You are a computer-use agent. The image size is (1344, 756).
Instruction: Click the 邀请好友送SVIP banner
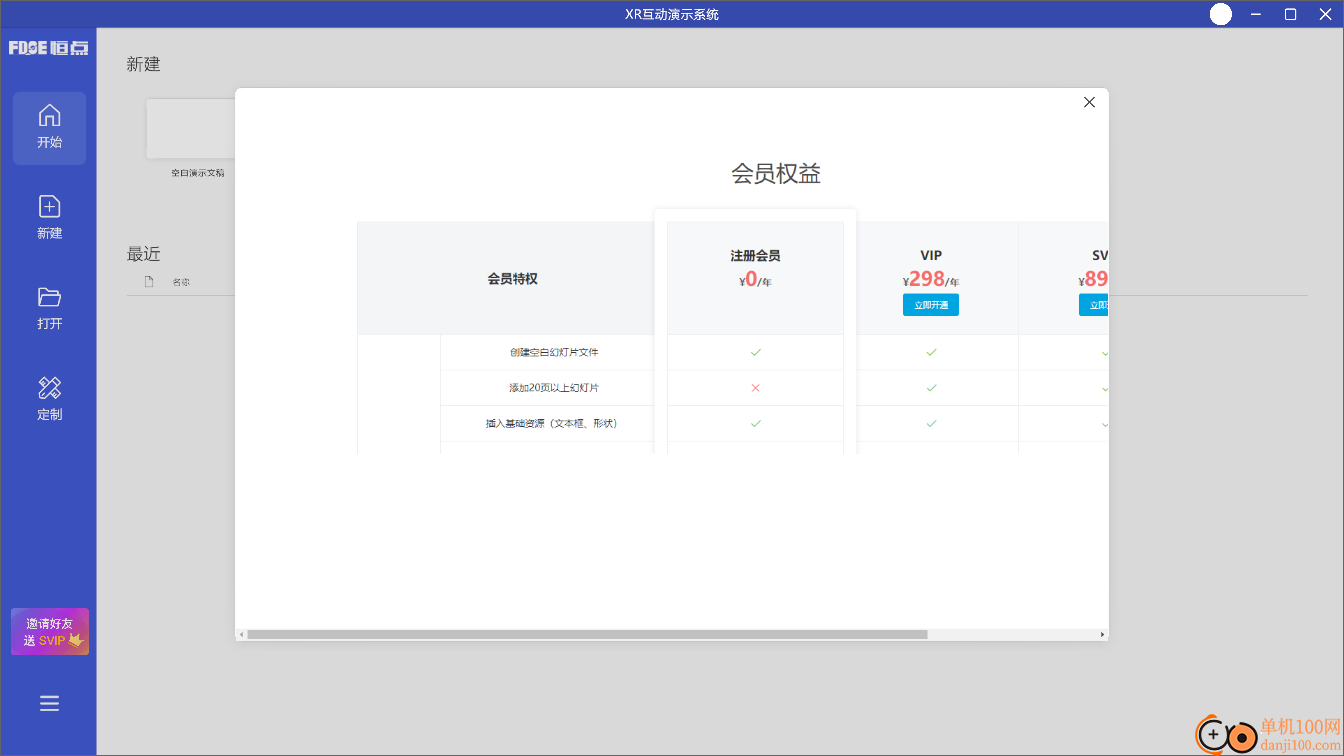pos(50,632)
